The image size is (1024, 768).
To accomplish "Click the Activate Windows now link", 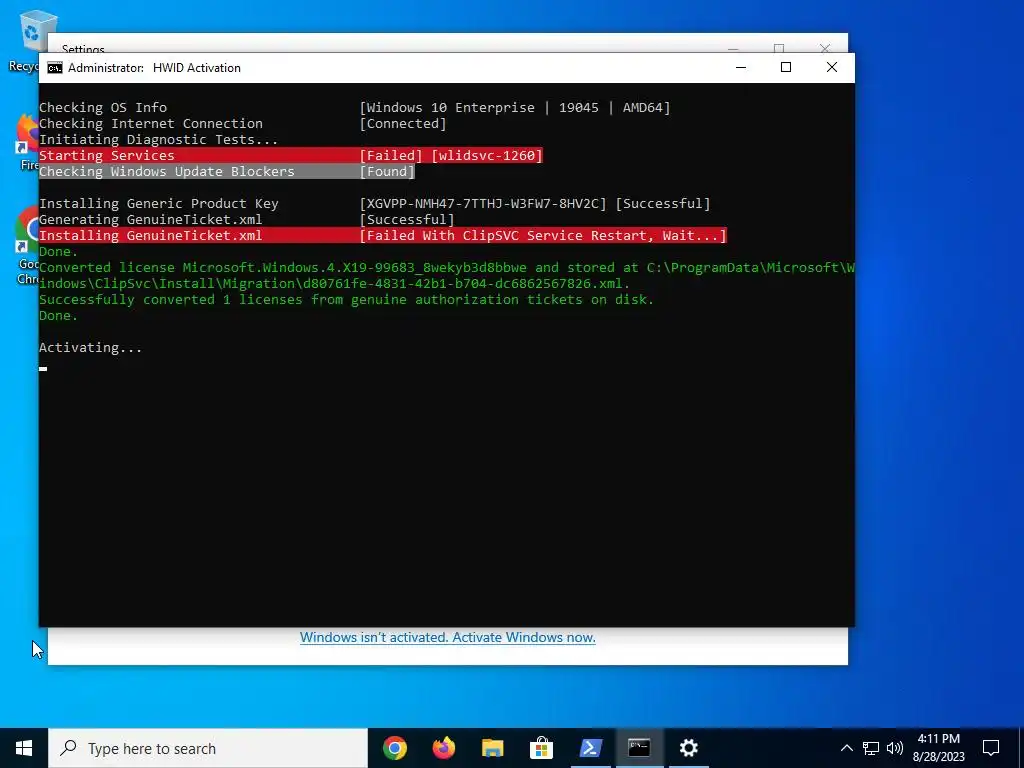I will [447, 637].
